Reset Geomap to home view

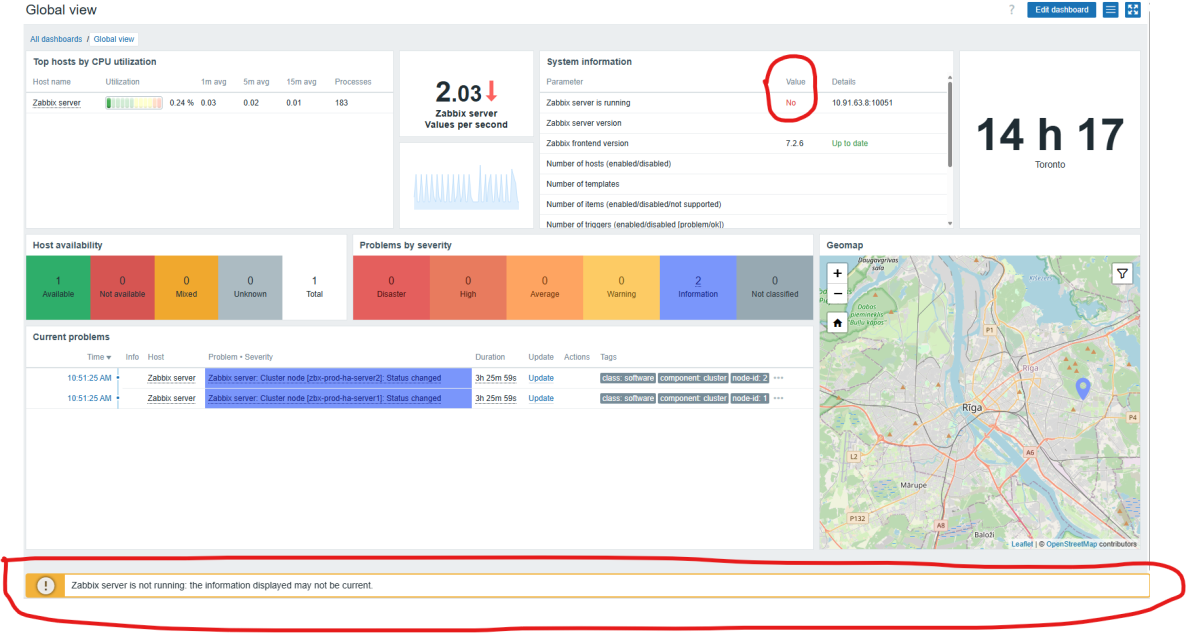point(837,323)
